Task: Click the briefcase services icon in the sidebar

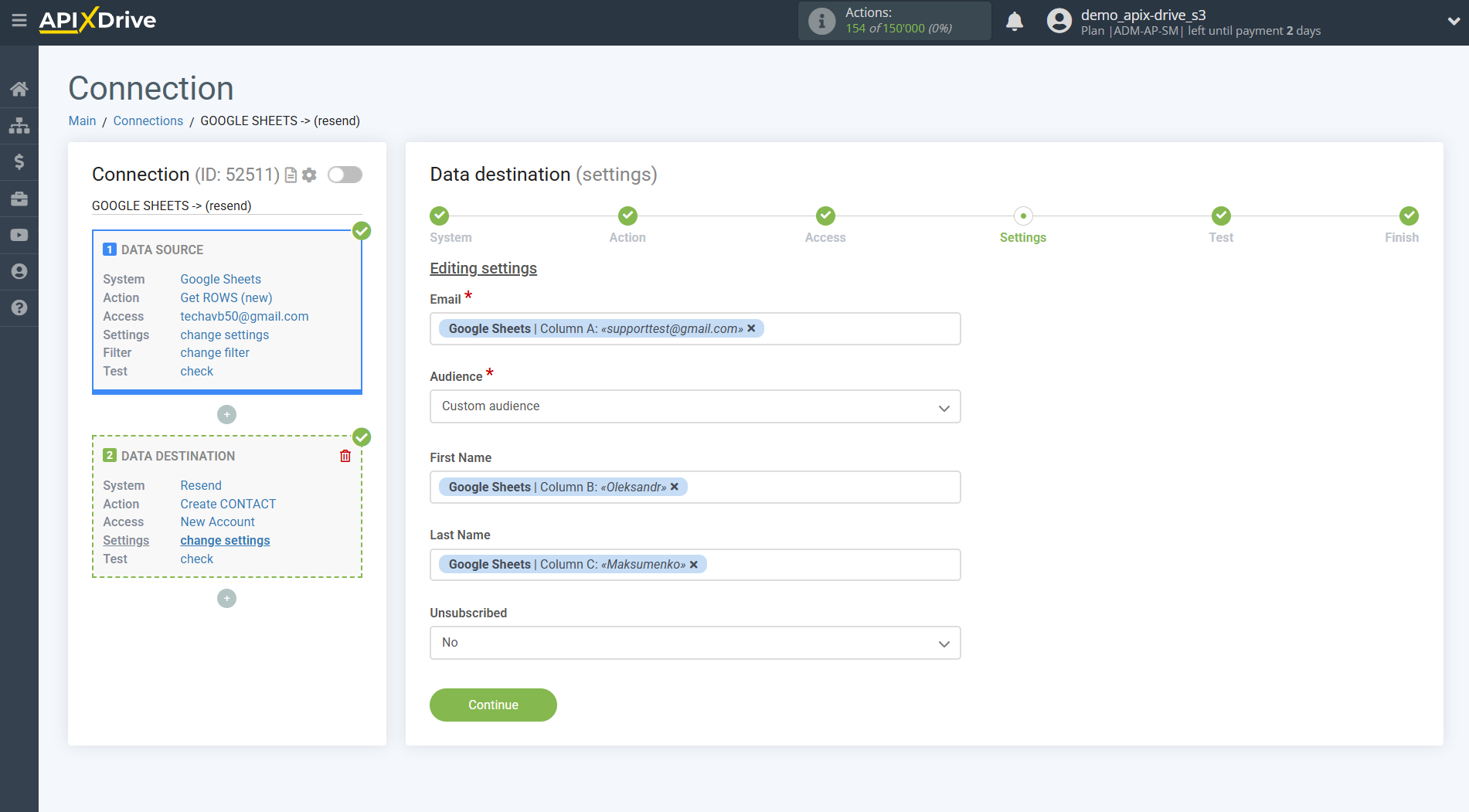Action: pyautogui.click(x=19, y=198)
